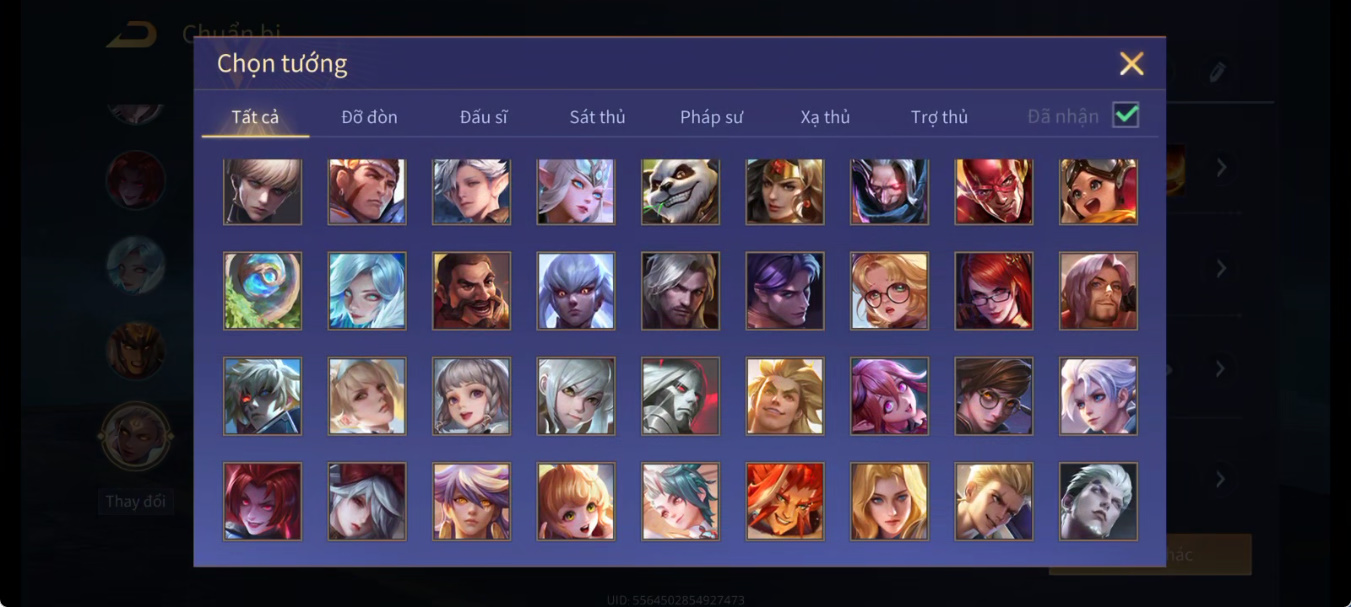Open the Sát thủ tab

click(597, 117)
